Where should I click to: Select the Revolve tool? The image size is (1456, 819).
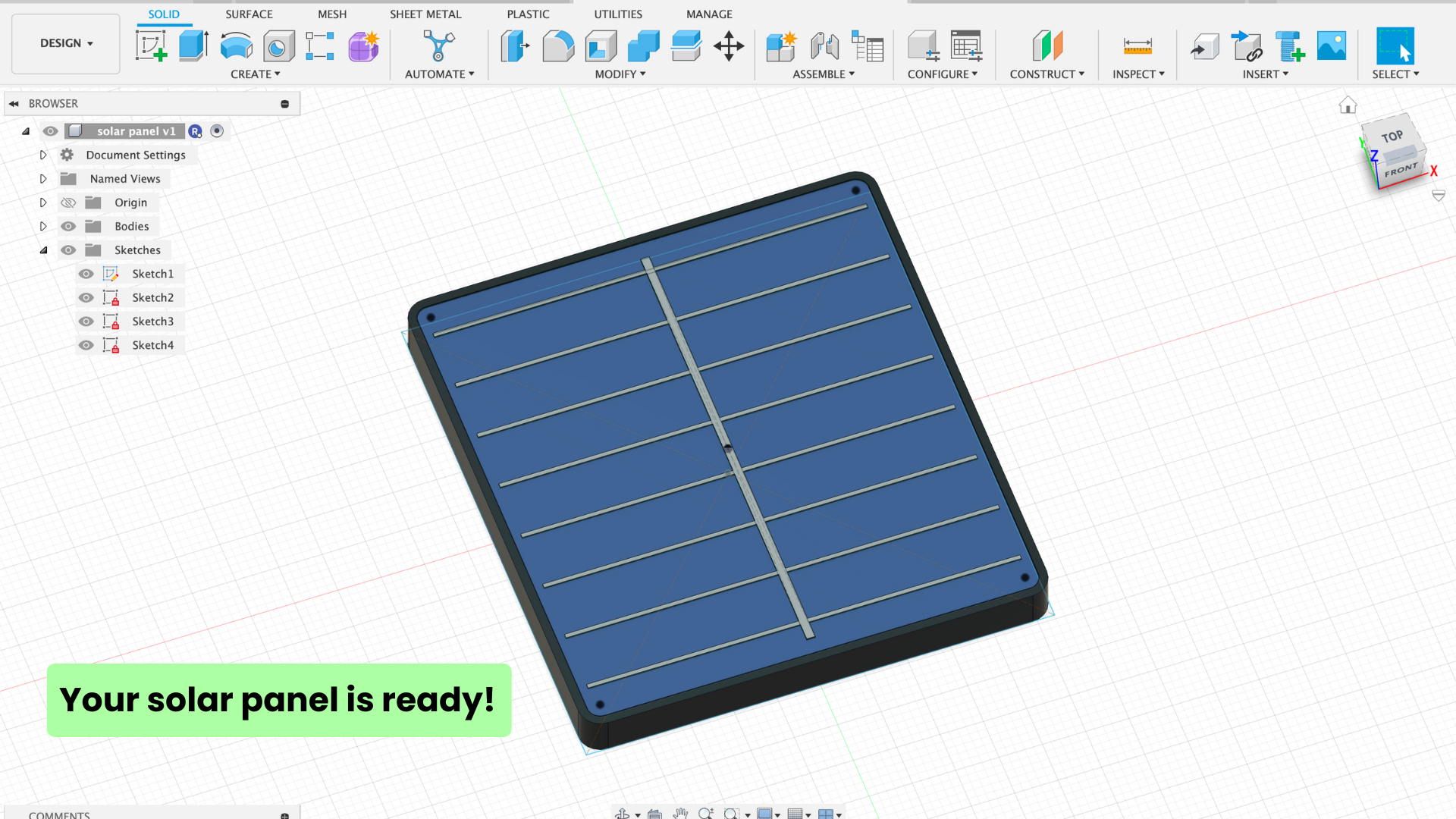coord(237,46)
